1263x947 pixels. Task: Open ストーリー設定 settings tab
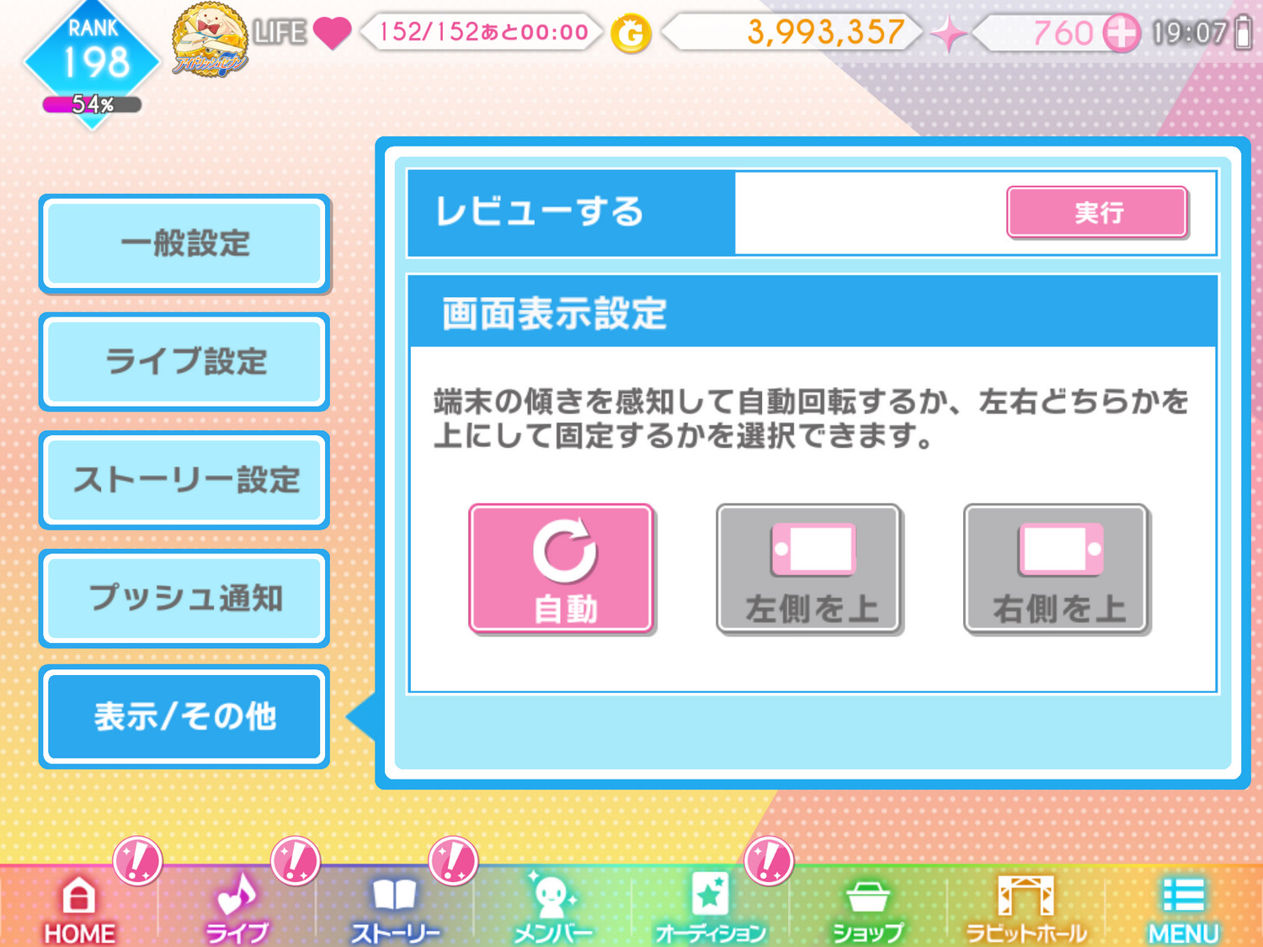(184, 480)
